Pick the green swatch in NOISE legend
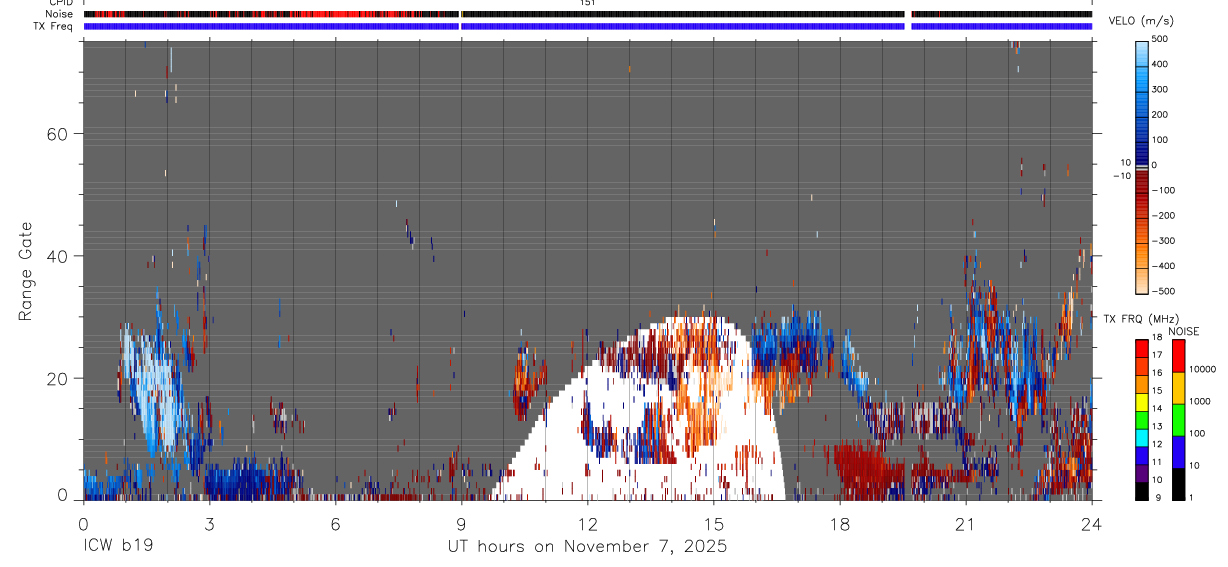 coord(1178,420)
